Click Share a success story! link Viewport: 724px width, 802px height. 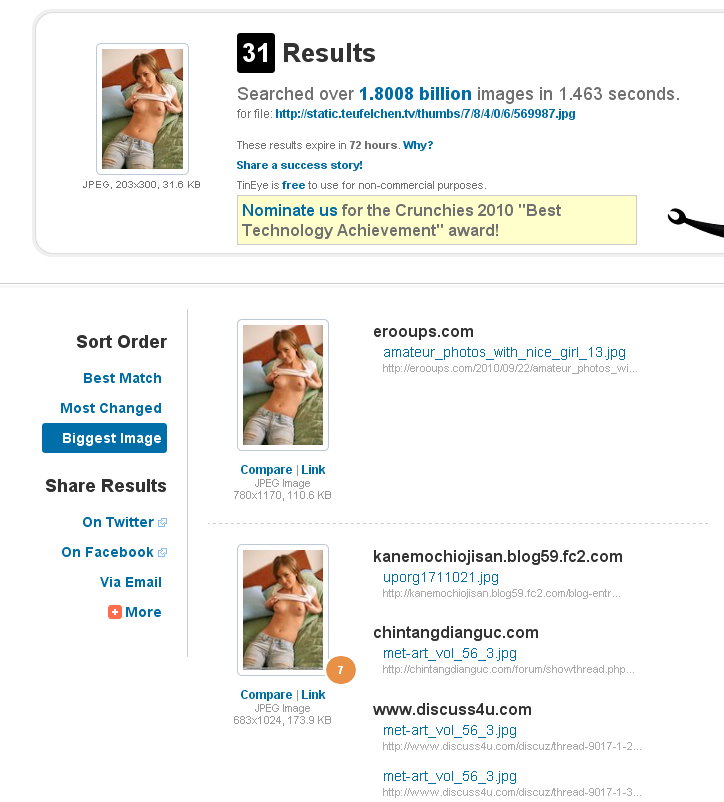[x=299, y=165]
